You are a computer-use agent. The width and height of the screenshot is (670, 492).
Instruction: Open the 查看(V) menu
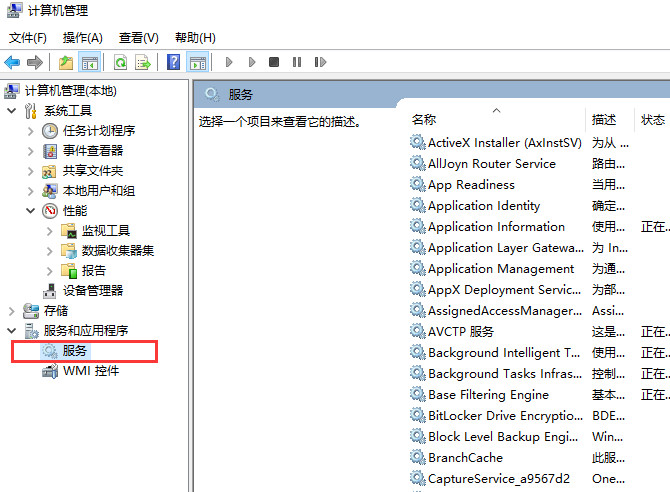138,38
